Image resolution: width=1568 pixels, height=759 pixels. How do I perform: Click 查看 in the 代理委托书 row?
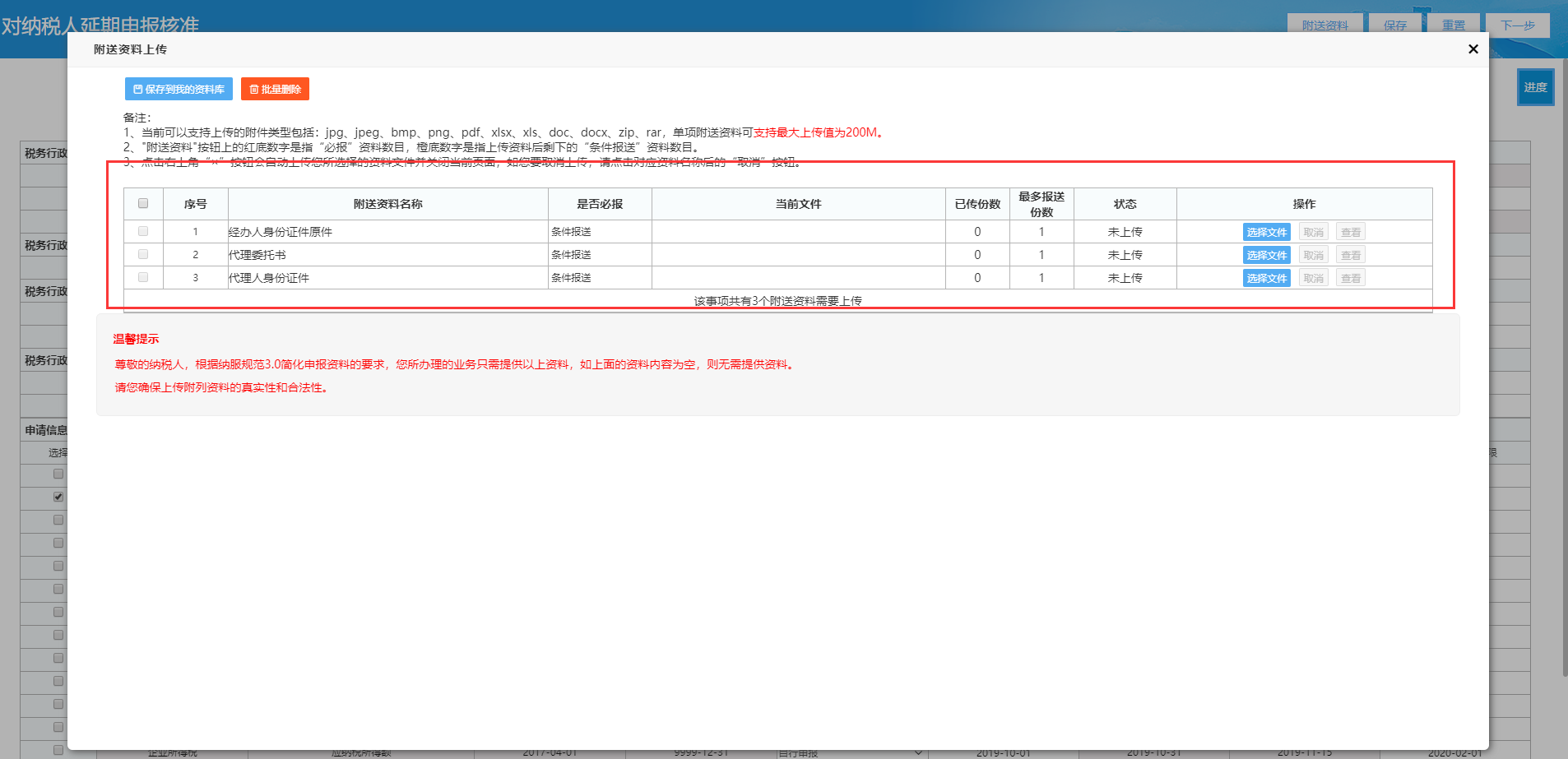tap(1351, 255)
